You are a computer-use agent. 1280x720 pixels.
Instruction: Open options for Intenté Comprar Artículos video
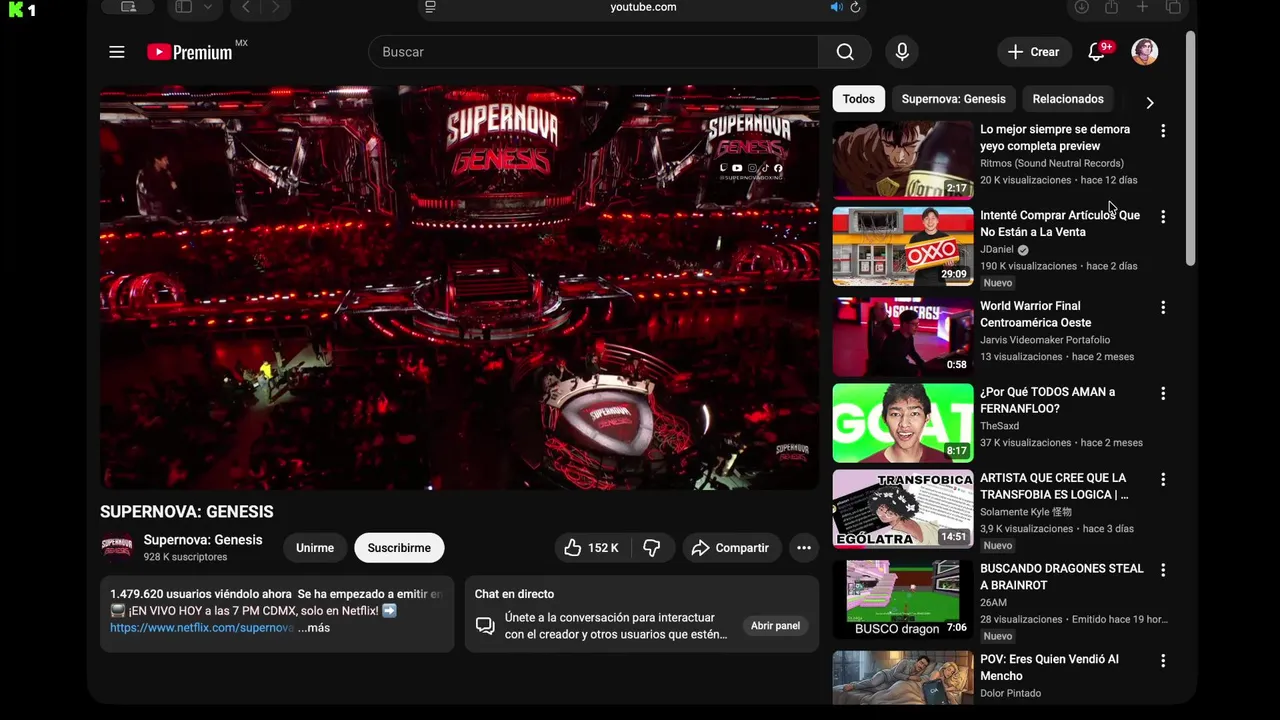[1163, 217]
